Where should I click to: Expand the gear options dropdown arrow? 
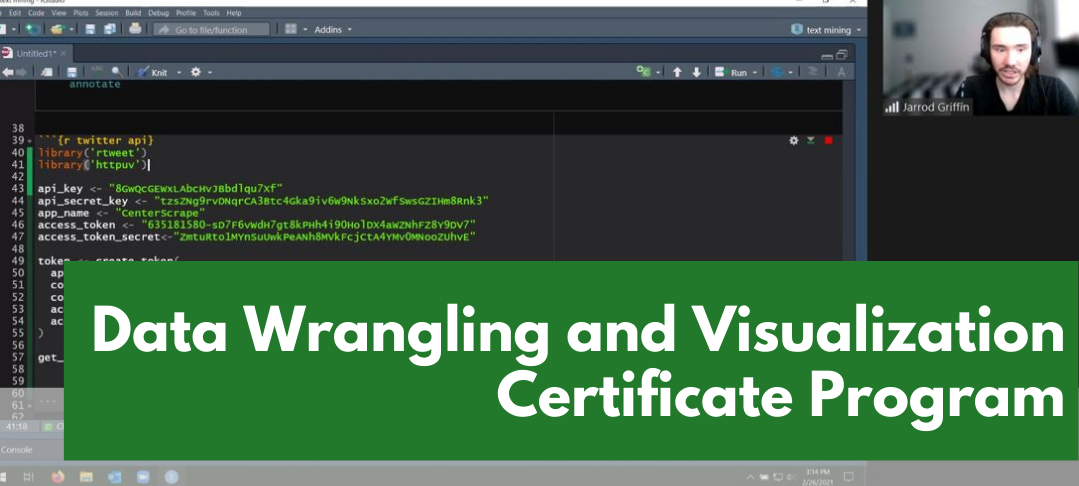[x=210, y=73]
